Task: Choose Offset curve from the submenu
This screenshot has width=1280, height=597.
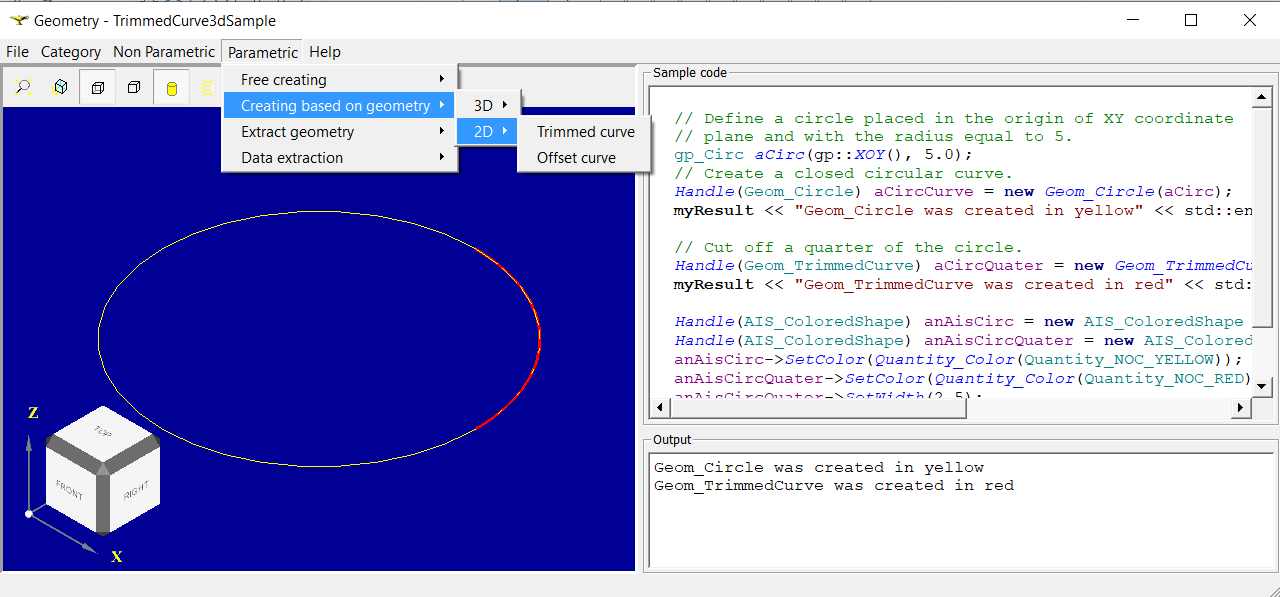Action: (x=576, y=158)
